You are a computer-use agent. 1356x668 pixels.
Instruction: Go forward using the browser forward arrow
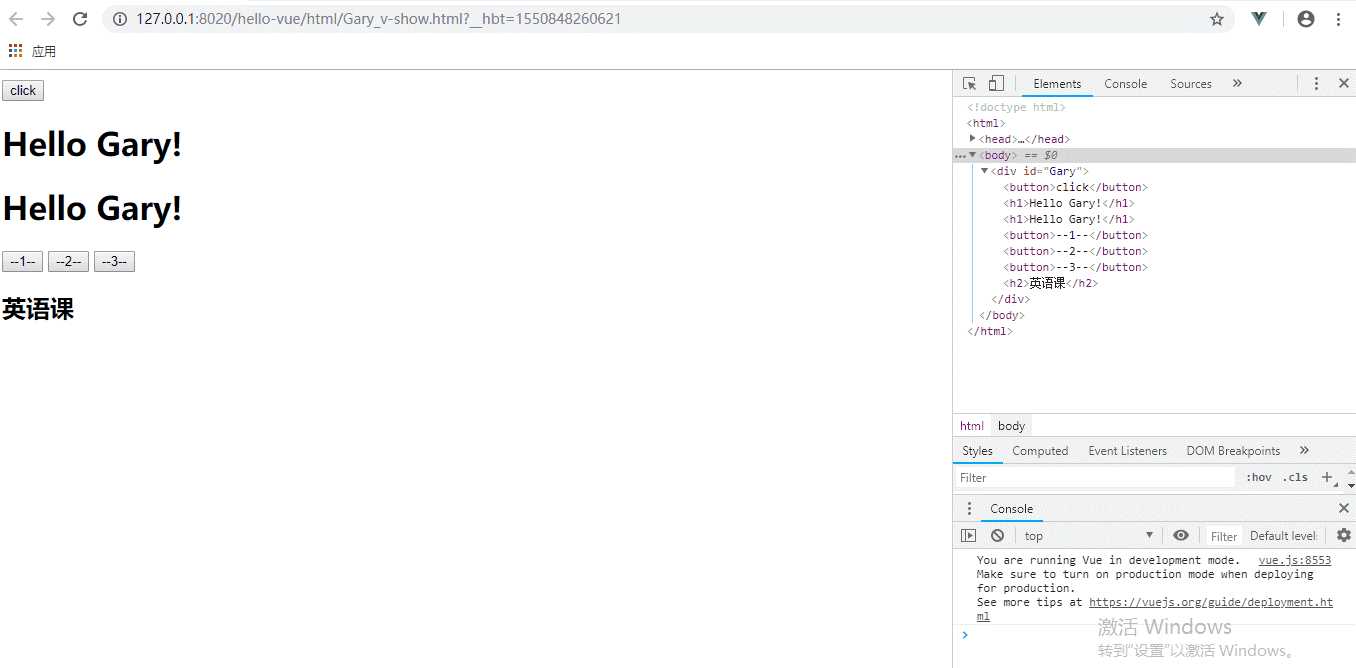click(x=48, y=19)
